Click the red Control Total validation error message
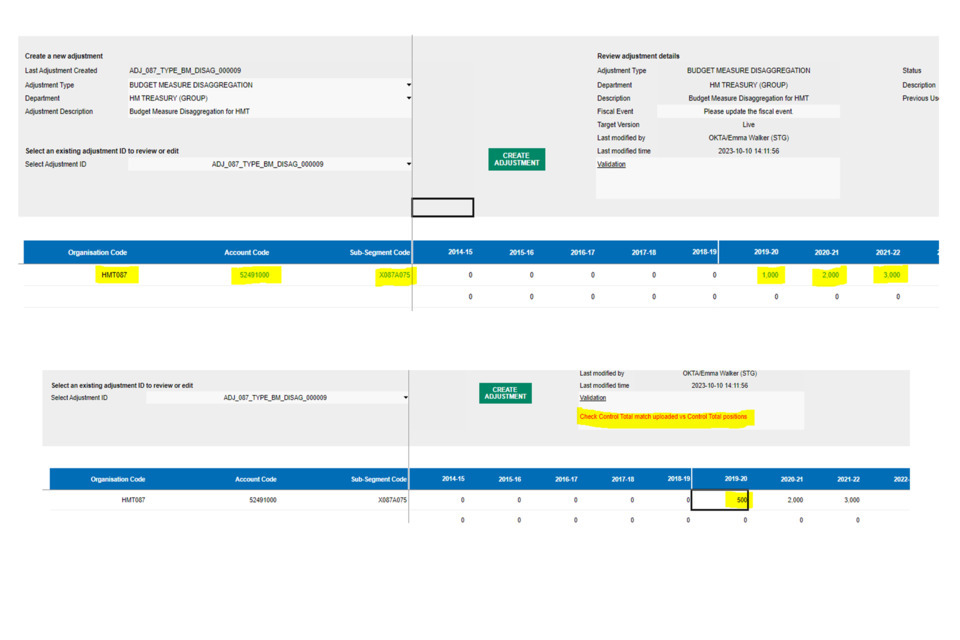960x640 pixels. click(663, 417)
